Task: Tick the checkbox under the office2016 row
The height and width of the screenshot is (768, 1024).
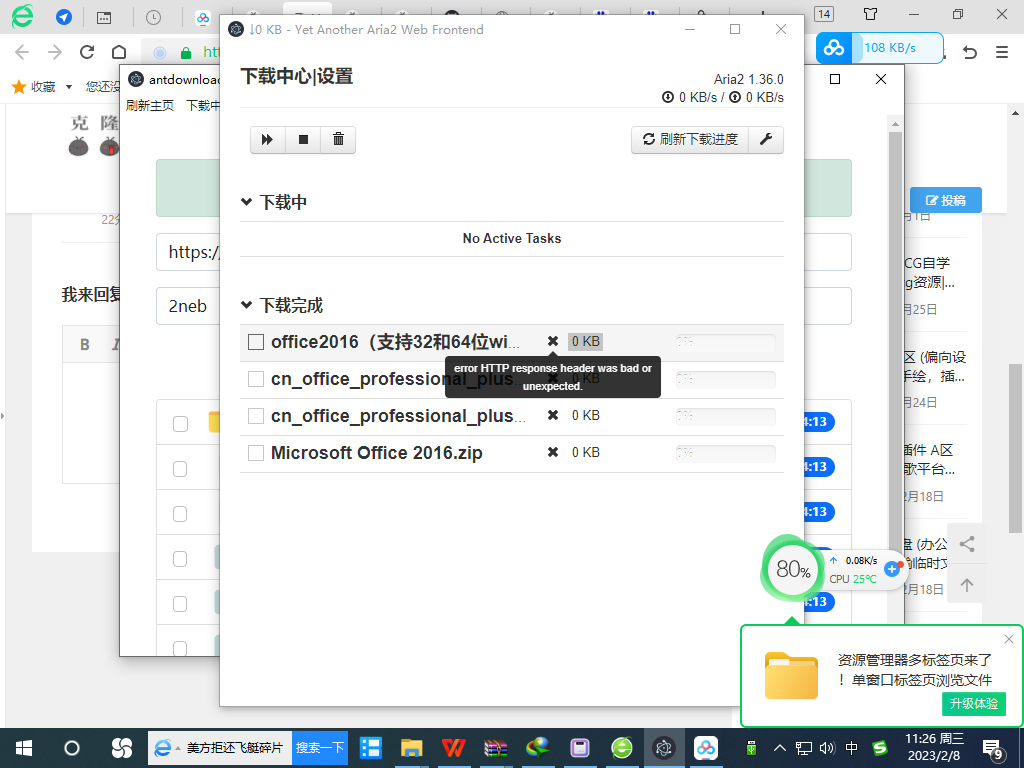Action: tap(256, 379)
